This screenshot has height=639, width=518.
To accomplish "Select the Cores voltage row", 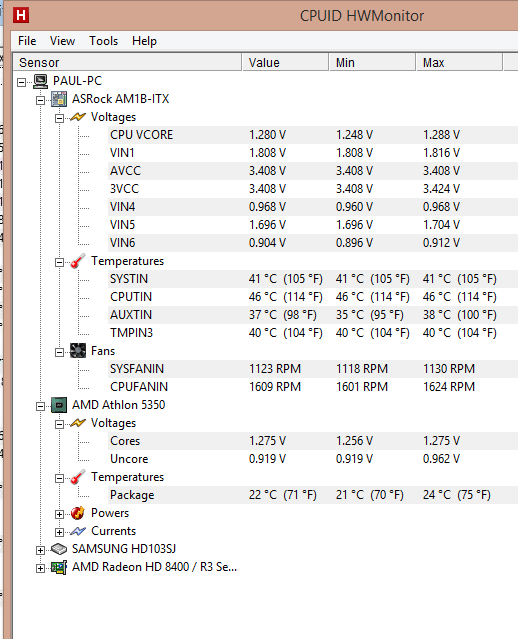I will click(x=313, y=441).
